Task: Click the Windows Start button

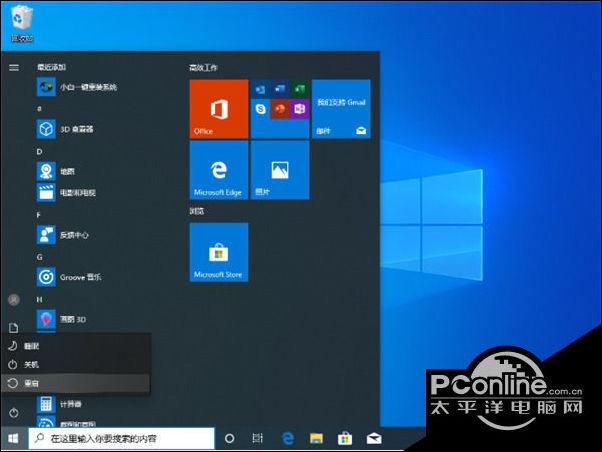Action: pos(14,438)
